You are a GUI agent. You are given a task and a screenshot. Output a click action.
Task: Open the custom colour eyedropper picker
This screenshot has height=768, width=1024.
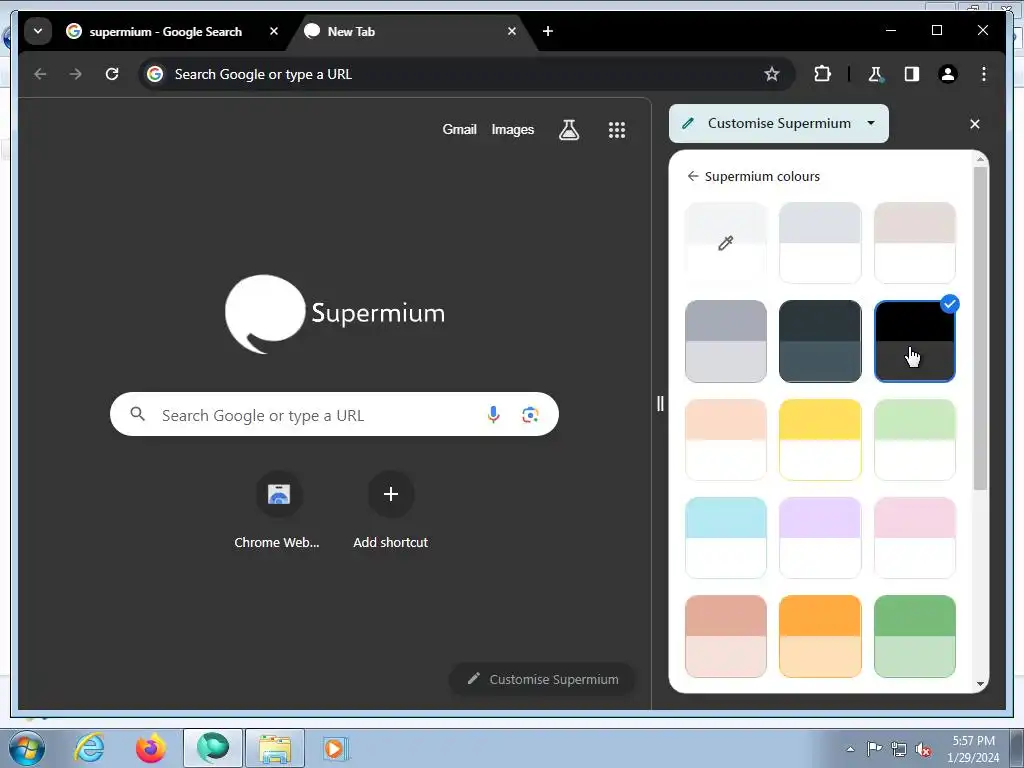coord(726,243)
